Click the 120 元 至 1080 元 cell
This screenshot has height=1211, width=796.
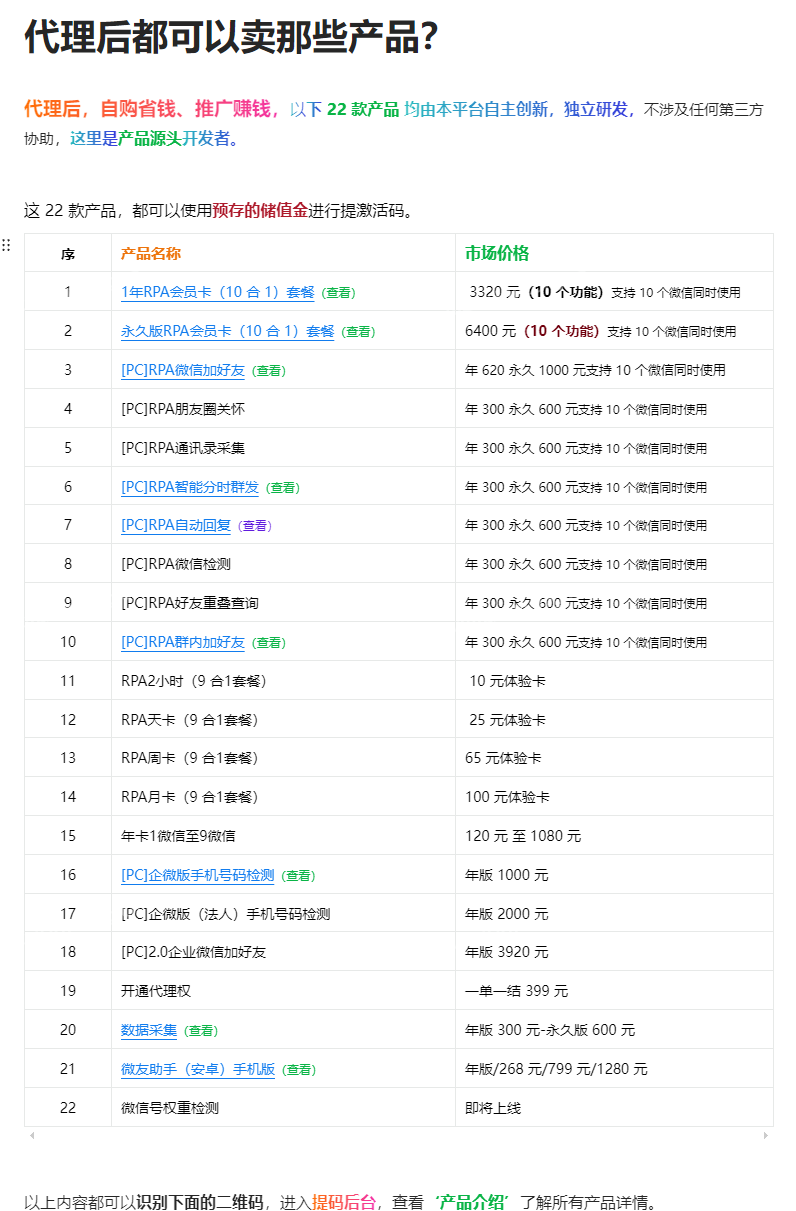pyautogui.click(x=614, y=836)
